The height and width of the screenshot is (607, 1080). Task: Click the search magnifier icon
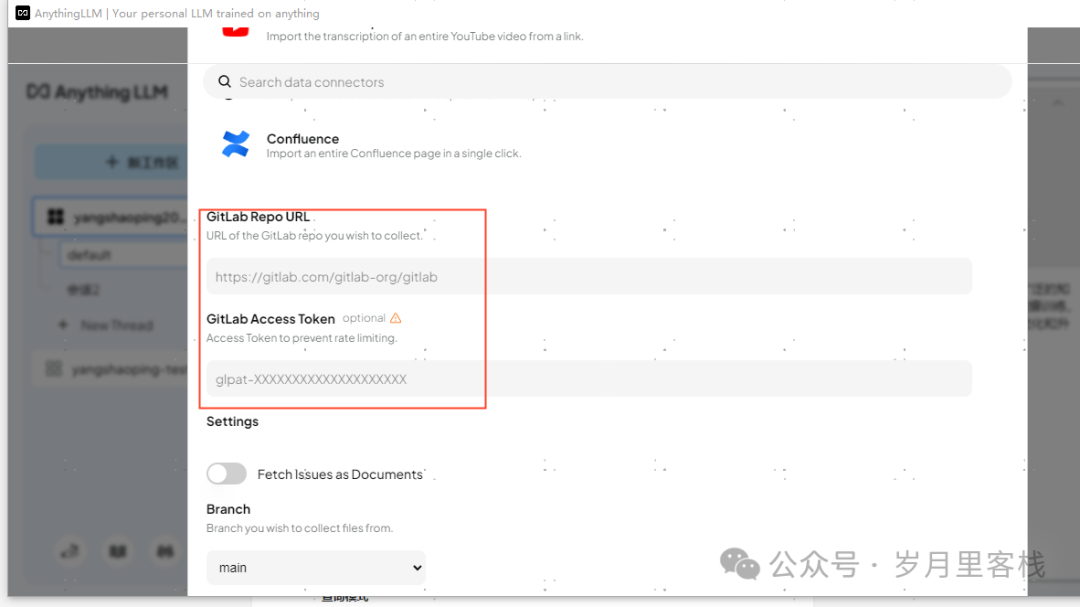tap(225, 82)
